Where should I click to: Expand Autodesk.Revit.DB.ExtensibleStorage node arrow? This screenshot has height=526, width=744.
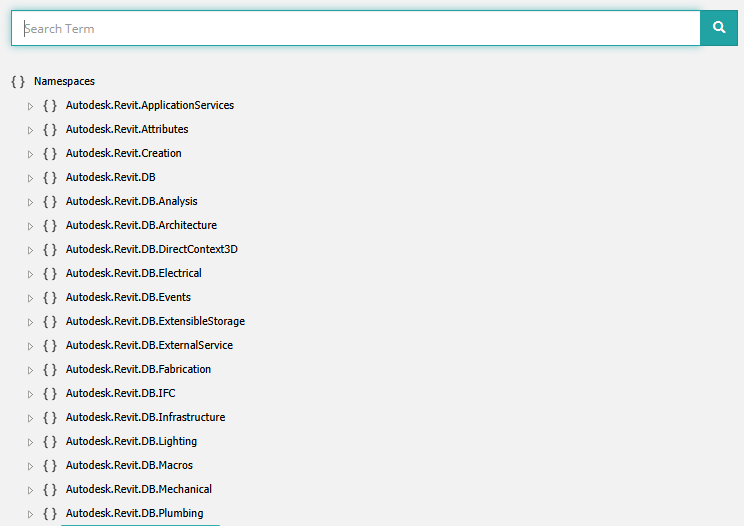point(30,322)
